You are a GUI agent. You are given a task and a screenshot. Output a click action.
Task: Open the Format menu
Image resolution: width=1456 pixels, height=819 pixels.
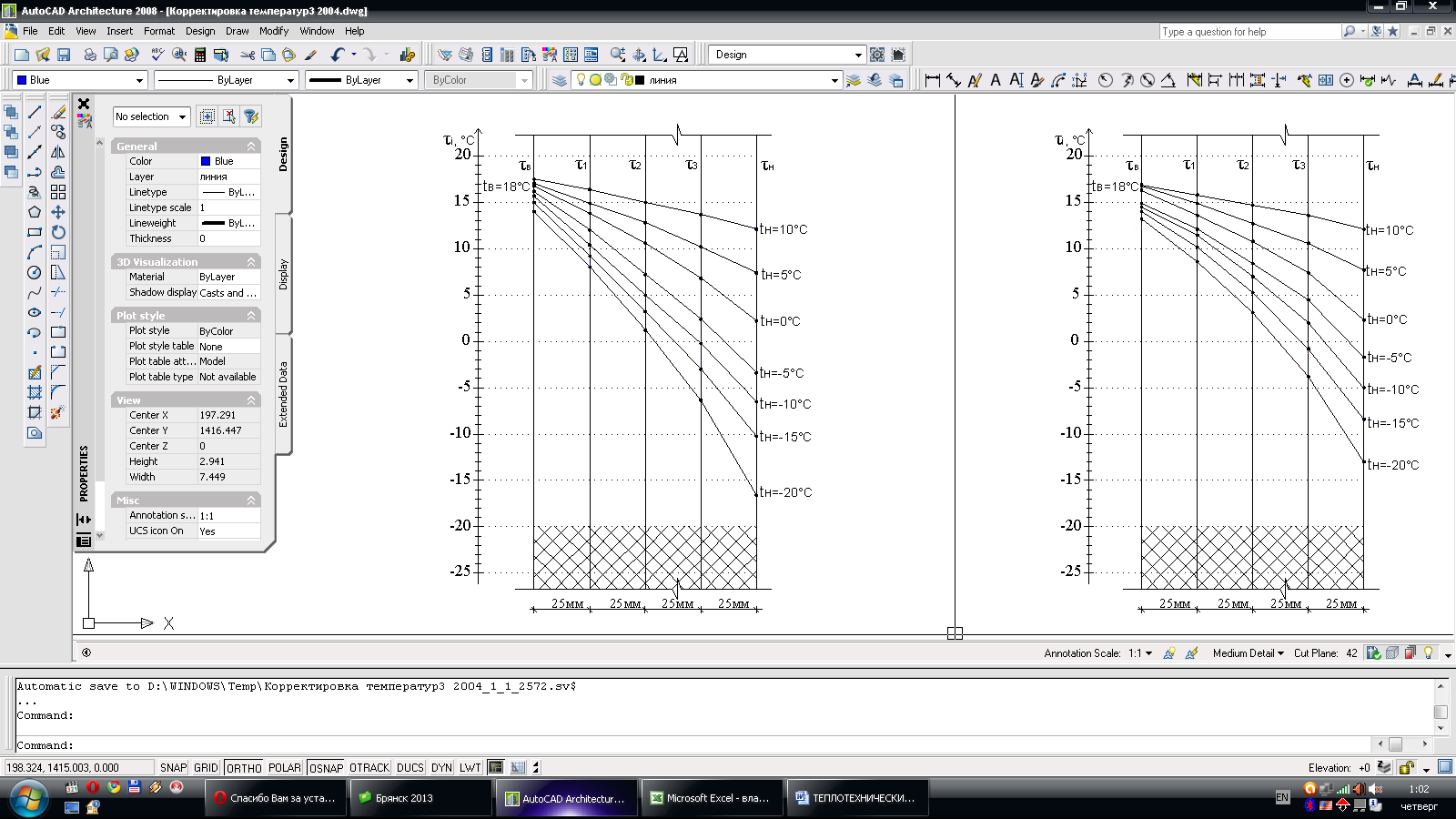[x=159, y=31]
